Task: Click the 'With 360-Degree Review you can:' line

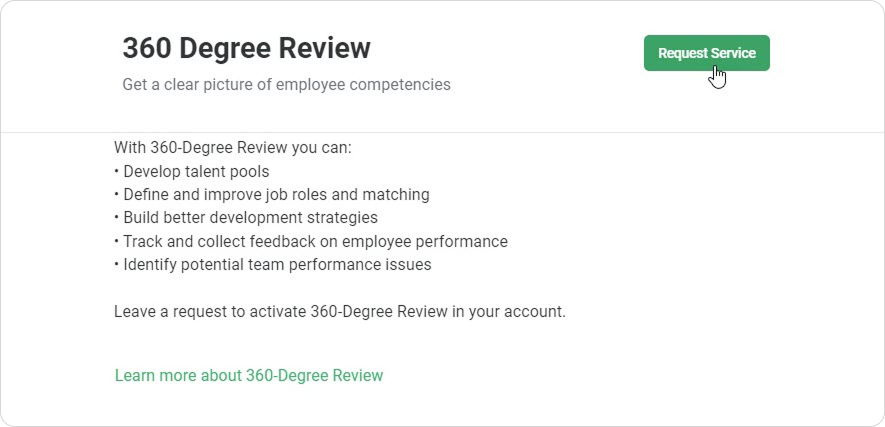Action: tap(233, 148)
